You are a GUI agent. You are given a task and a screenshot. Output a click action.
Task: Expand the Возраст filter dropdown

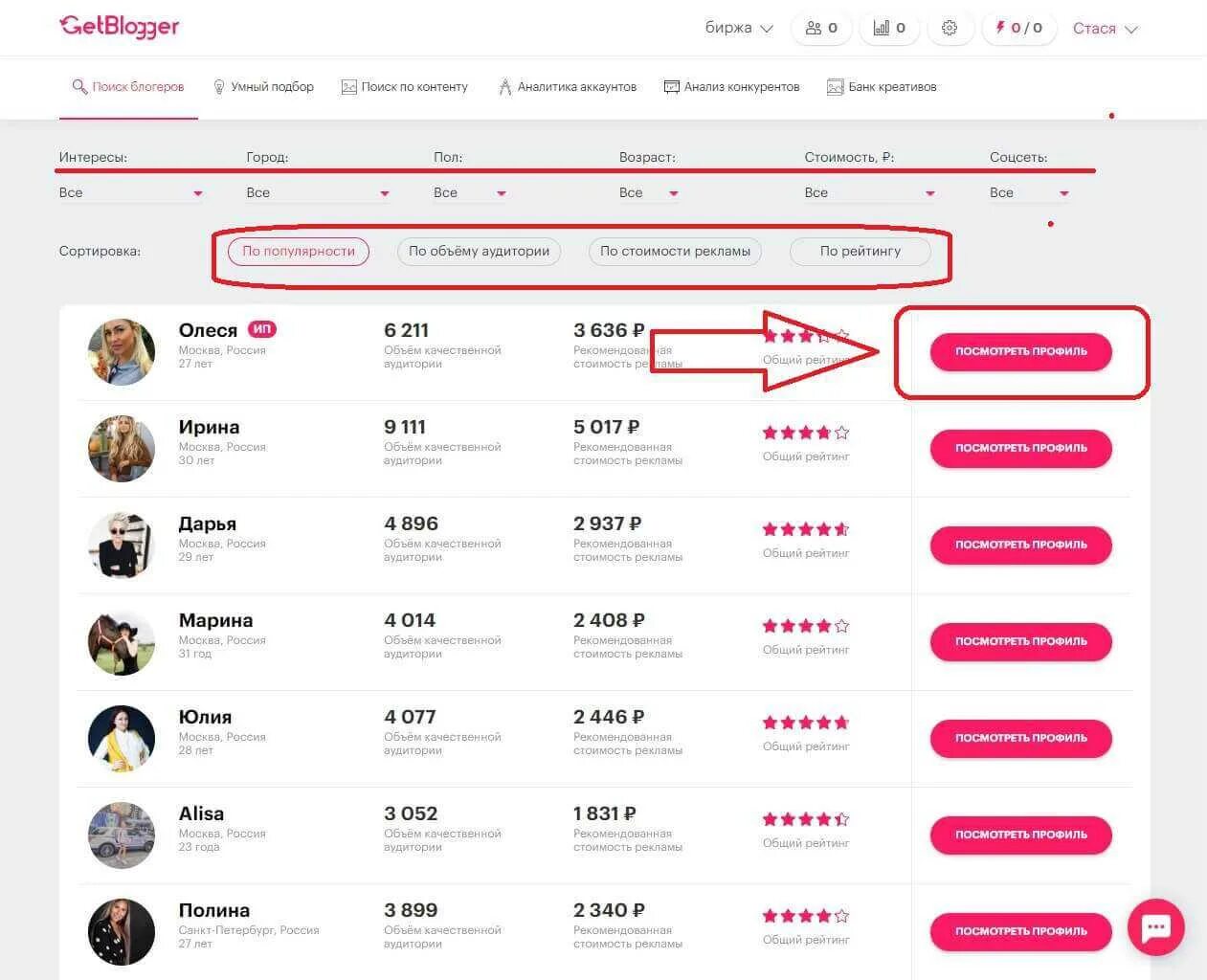coord(649,193)
